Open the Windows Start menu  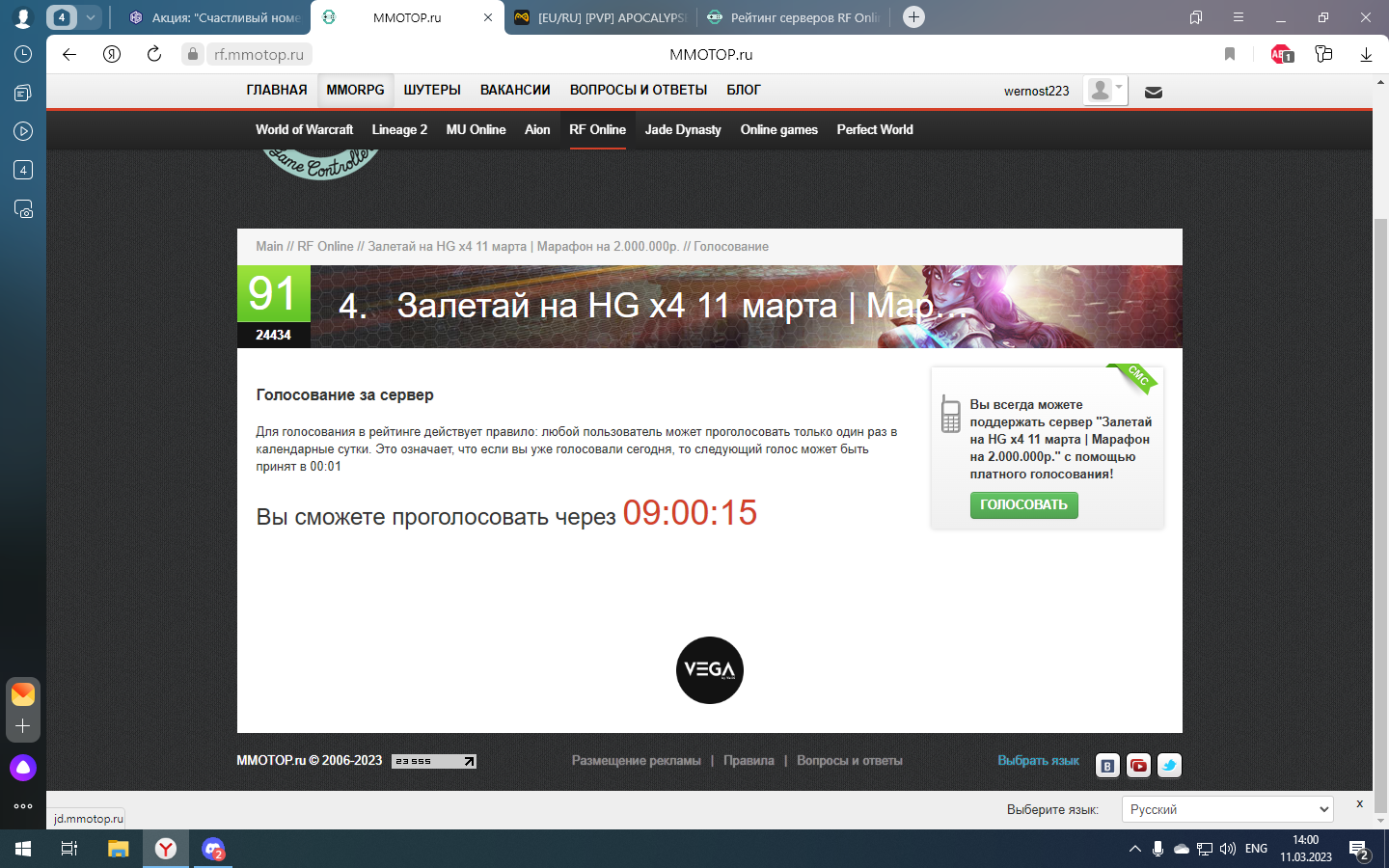(x=23, y=849)
